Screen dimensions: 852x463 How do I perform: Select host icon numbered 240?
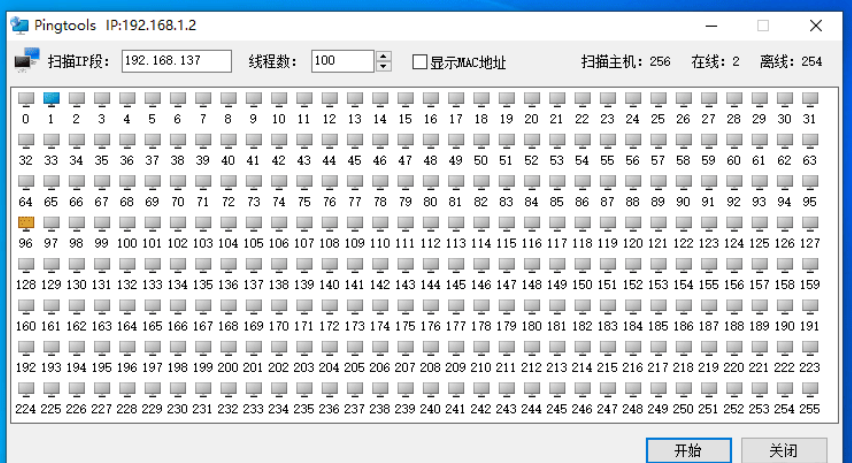(x=430, y=389)
